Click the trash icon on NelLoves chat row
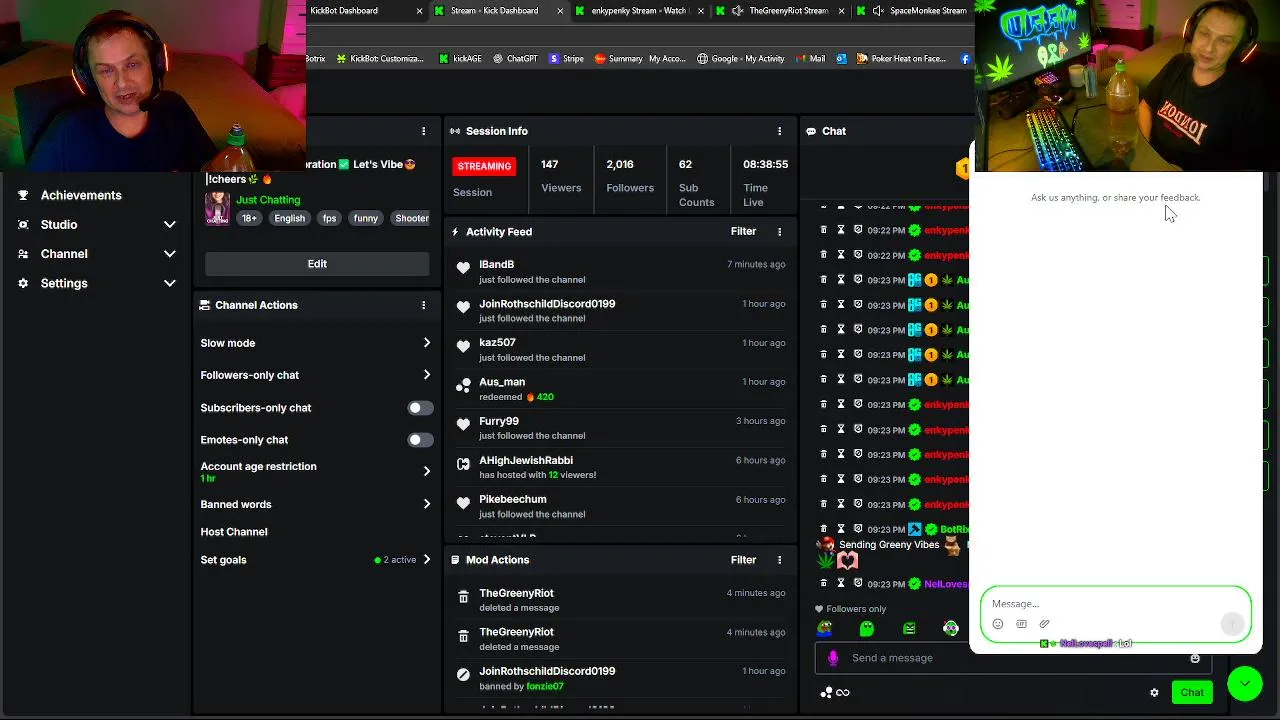Viewport: 1280px width, 720px height. pos(824,584)
